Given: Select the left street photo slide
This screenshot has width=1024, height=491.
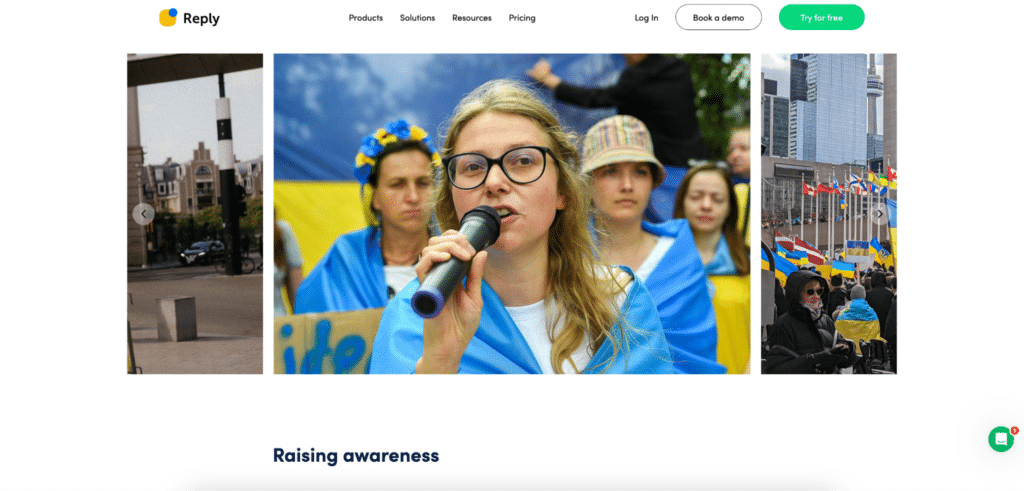Looking at the screenshot, I should pos(195,214).
